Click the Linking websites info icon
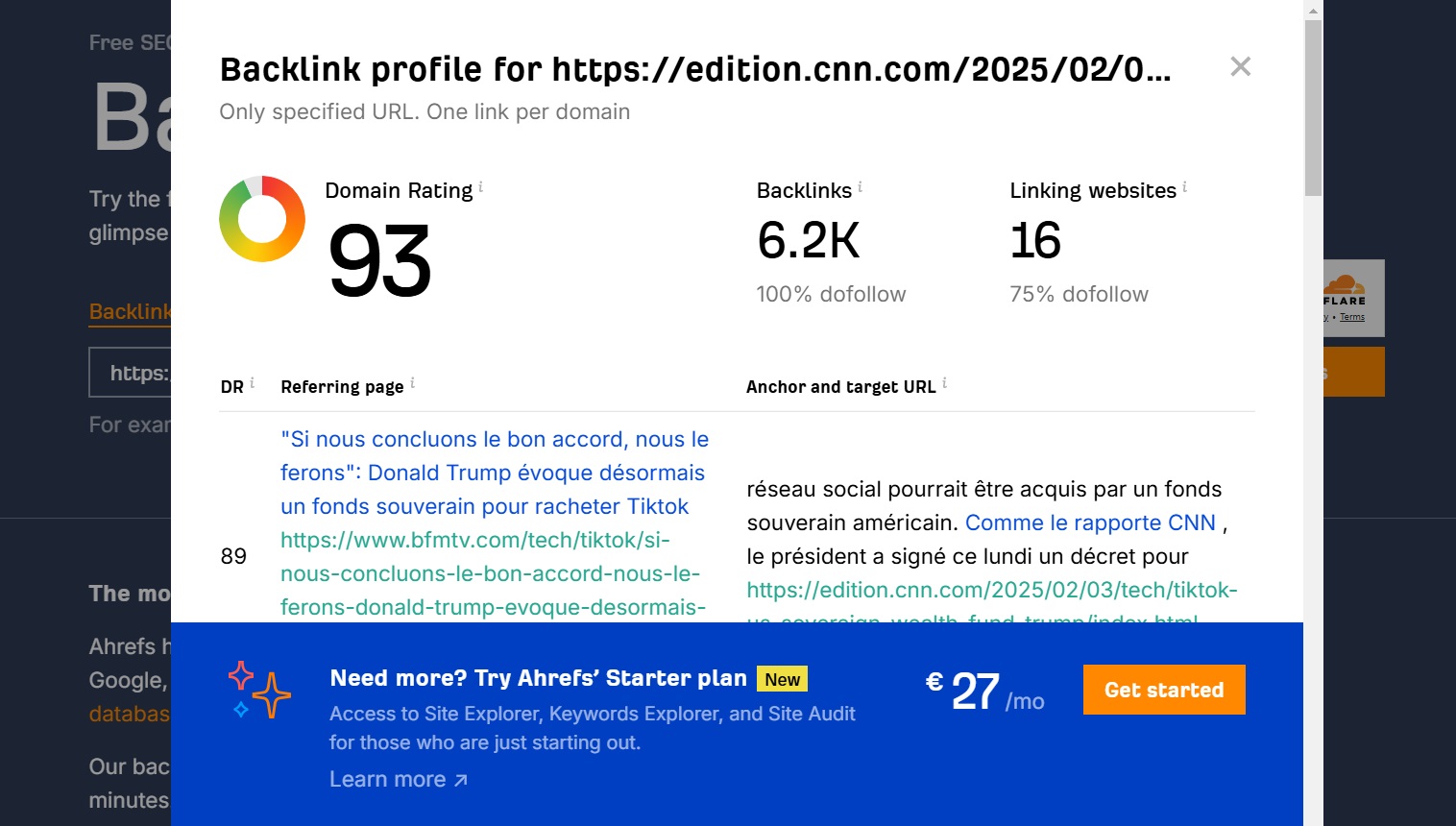The image size is (1456, 826). click(1184, 184)
